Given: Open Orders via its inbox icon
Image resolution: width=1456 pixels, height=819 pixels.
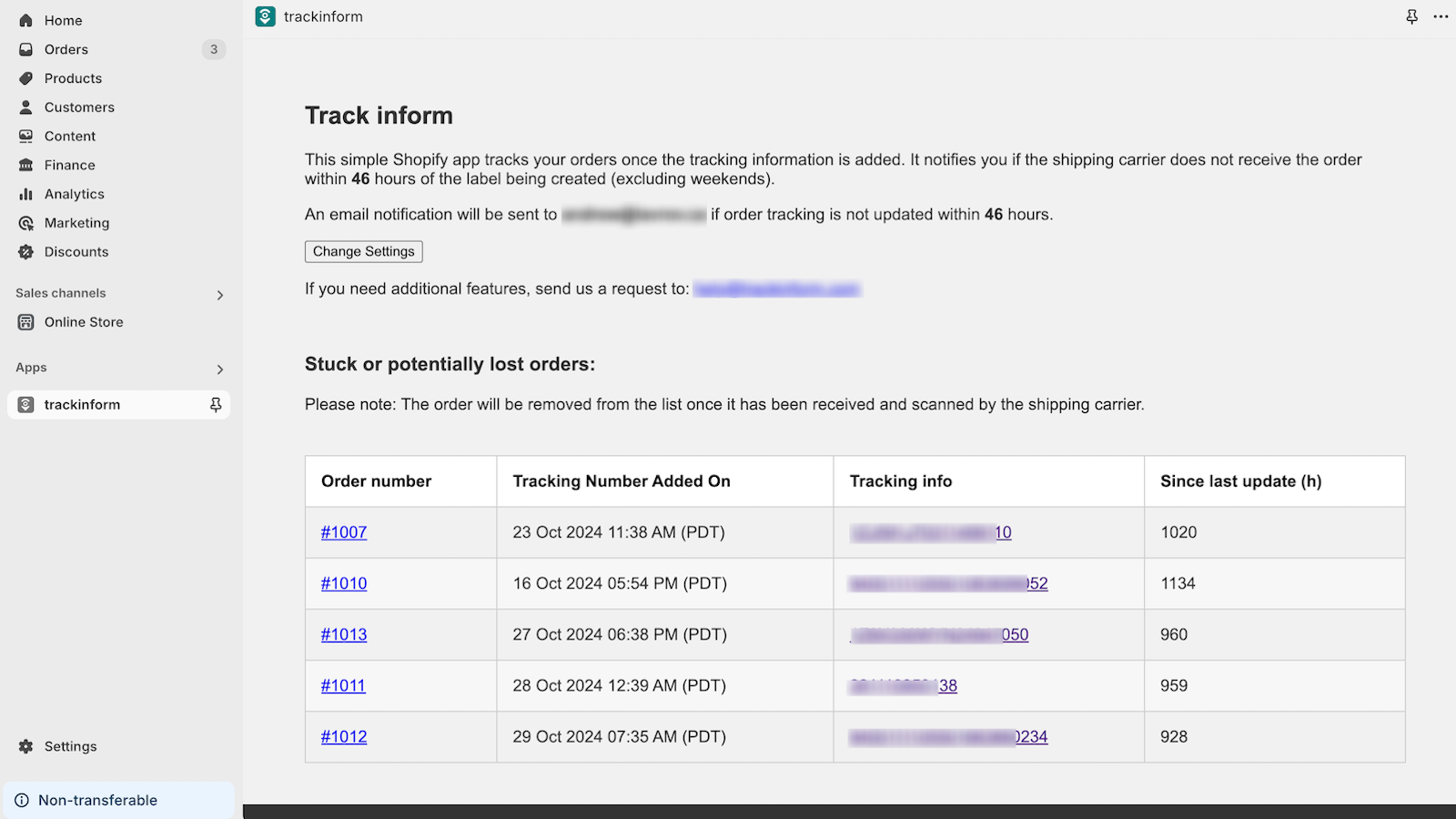Looking at the screenshot, I should pos(26,49).
